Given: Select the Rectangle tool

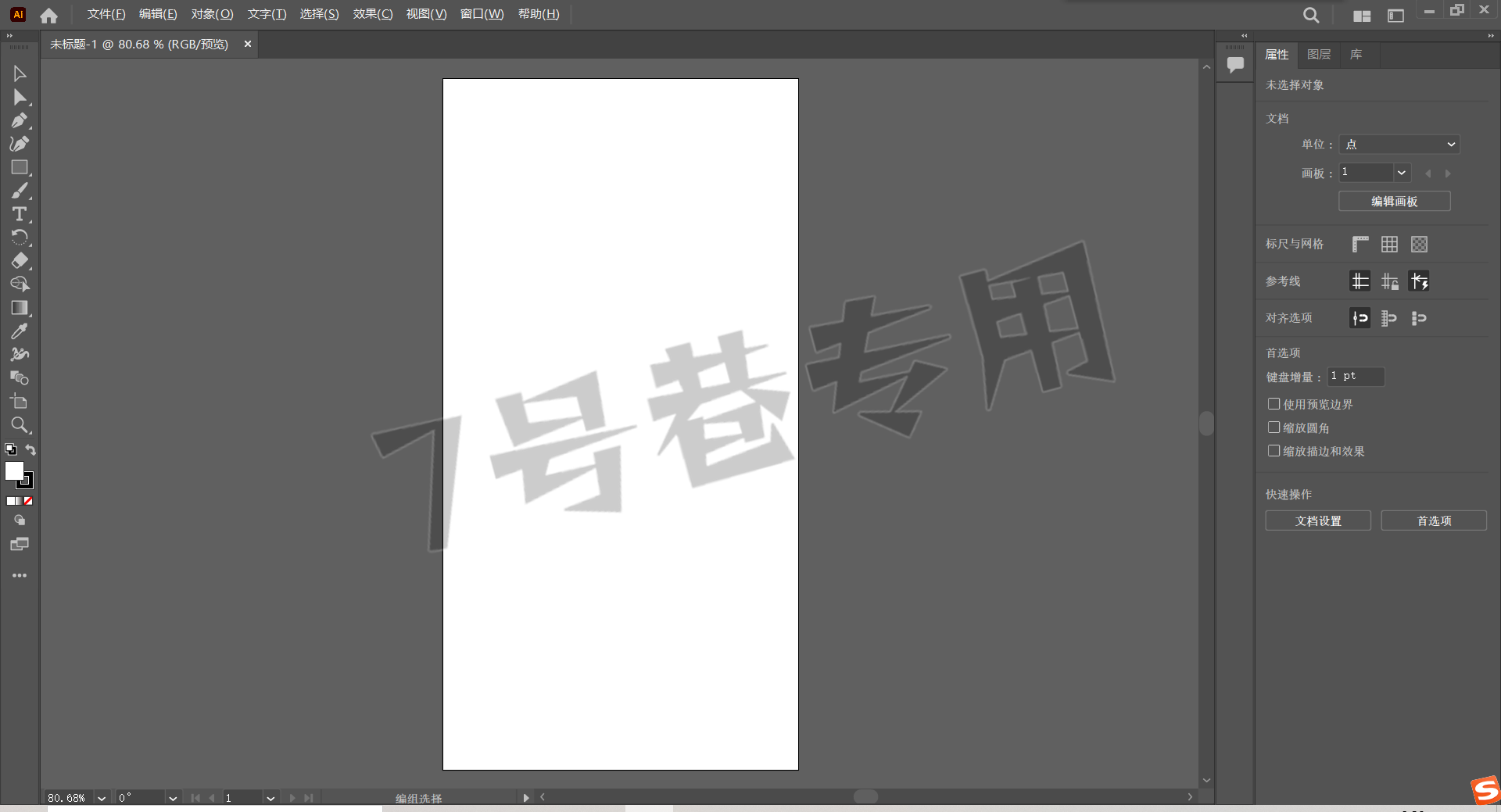Looking at the screenshot, I should [20, 167].
